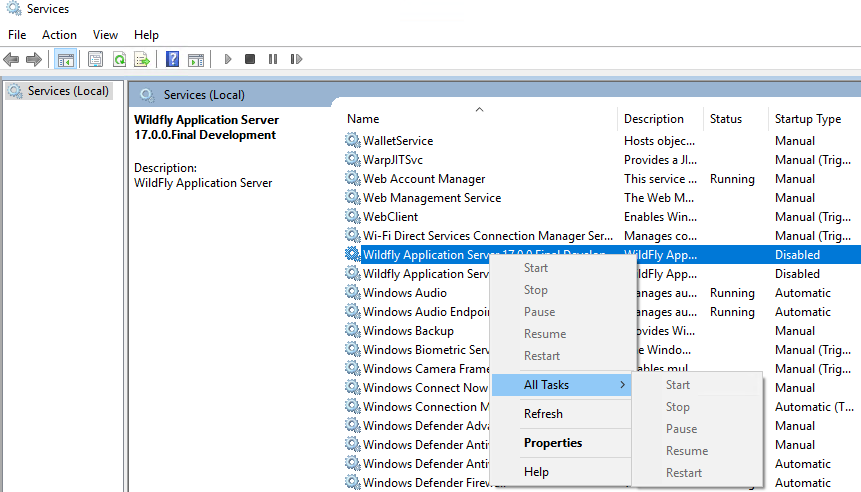Click gear icon beside Windows Backup

353,331
